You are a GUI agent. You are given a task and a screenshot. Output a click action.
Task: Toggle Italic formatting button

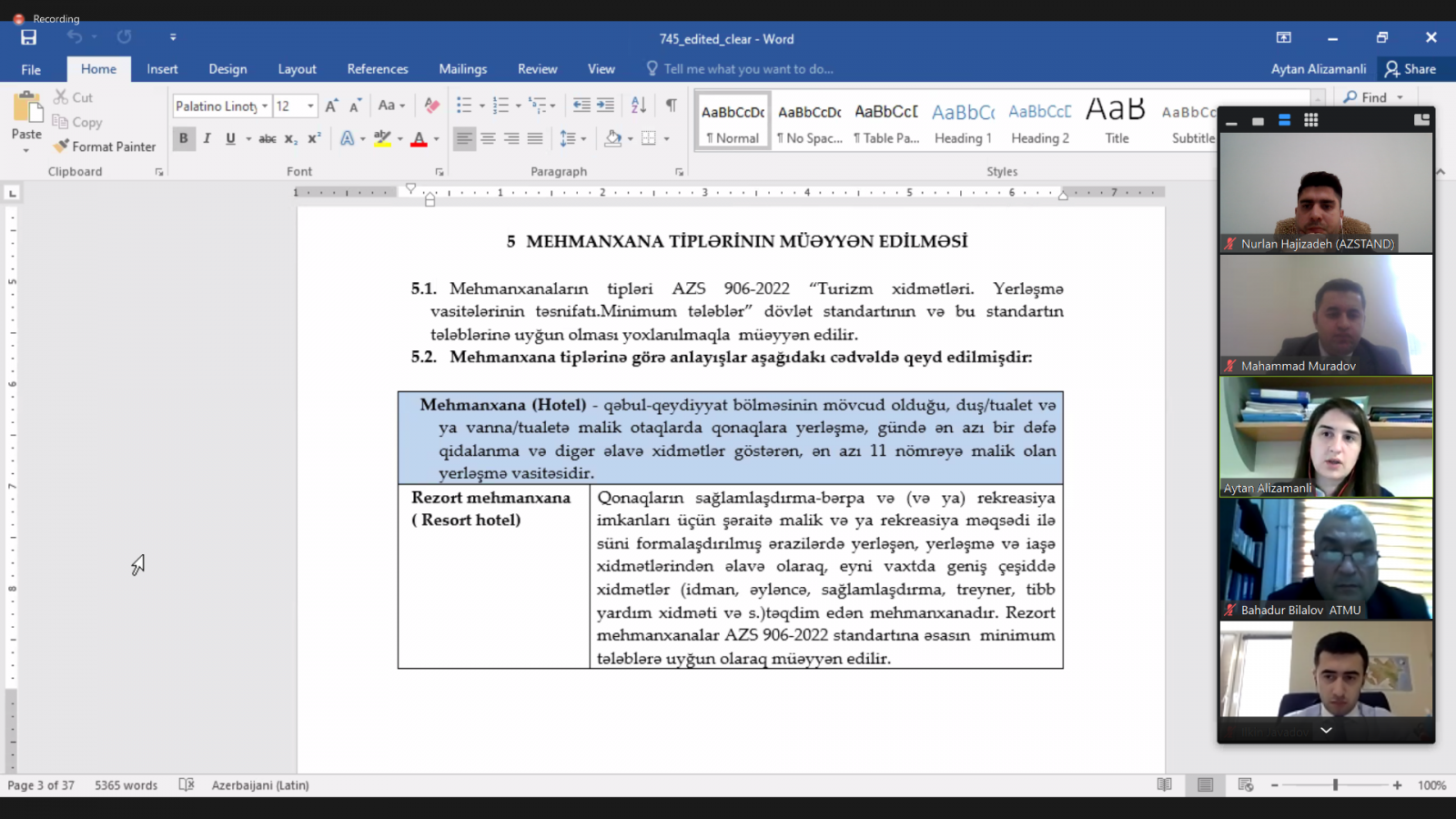tap(207, 138)
